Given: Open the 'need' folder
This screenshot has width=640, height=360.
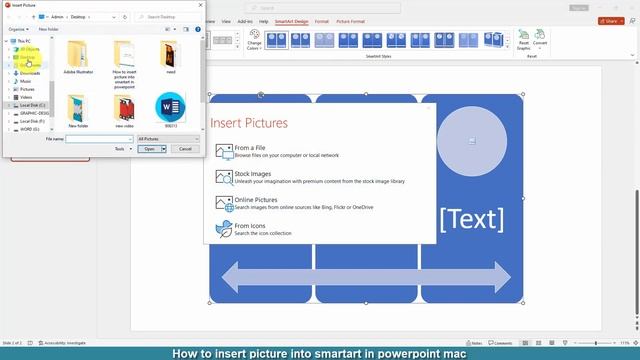Looking at the screenshot, I should click(x=171, y=57).
